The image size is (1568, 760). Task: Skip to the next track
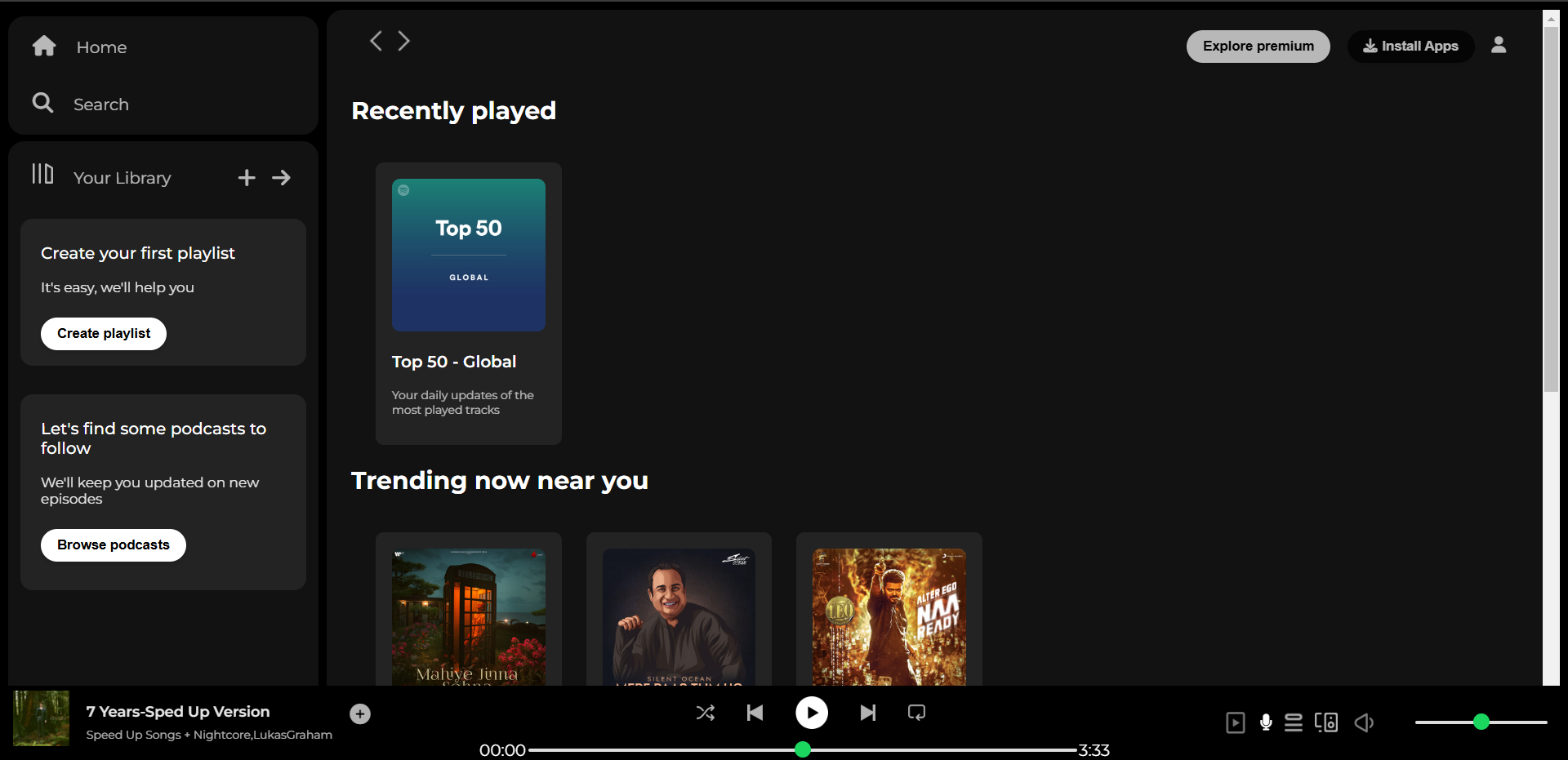pos(868,713)
